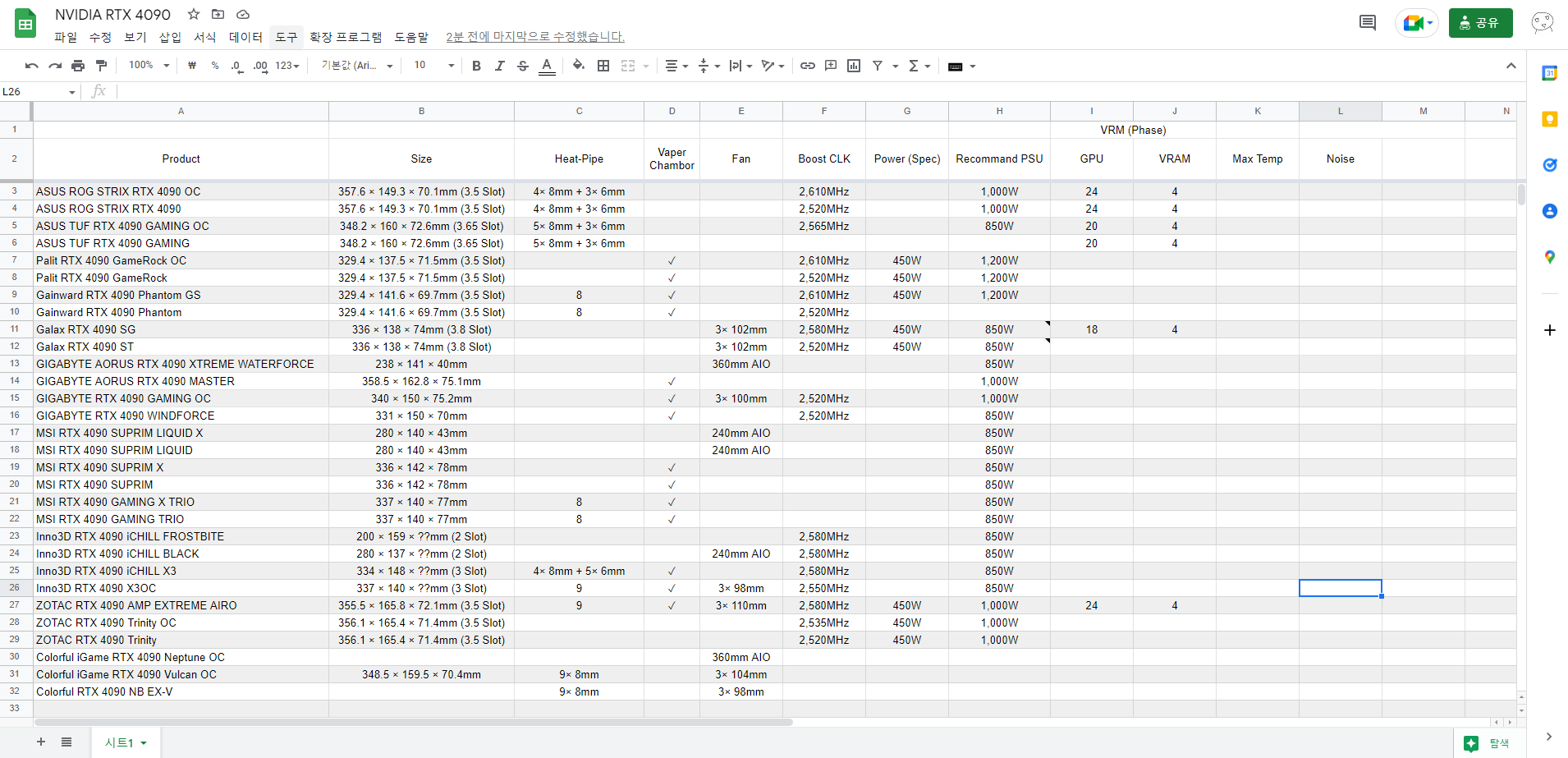Insert a link from the toolbar

[808, 66]
